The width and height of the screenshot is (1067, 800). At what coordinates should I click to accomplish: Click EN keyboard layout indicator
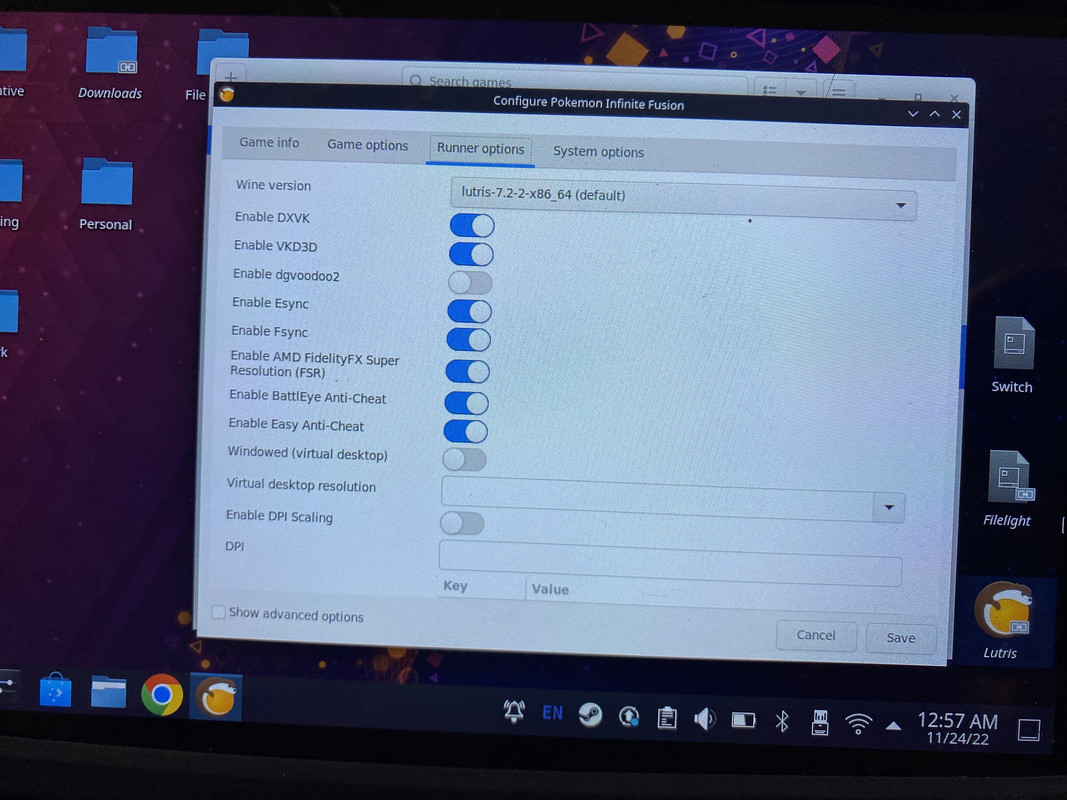(553, 712)
